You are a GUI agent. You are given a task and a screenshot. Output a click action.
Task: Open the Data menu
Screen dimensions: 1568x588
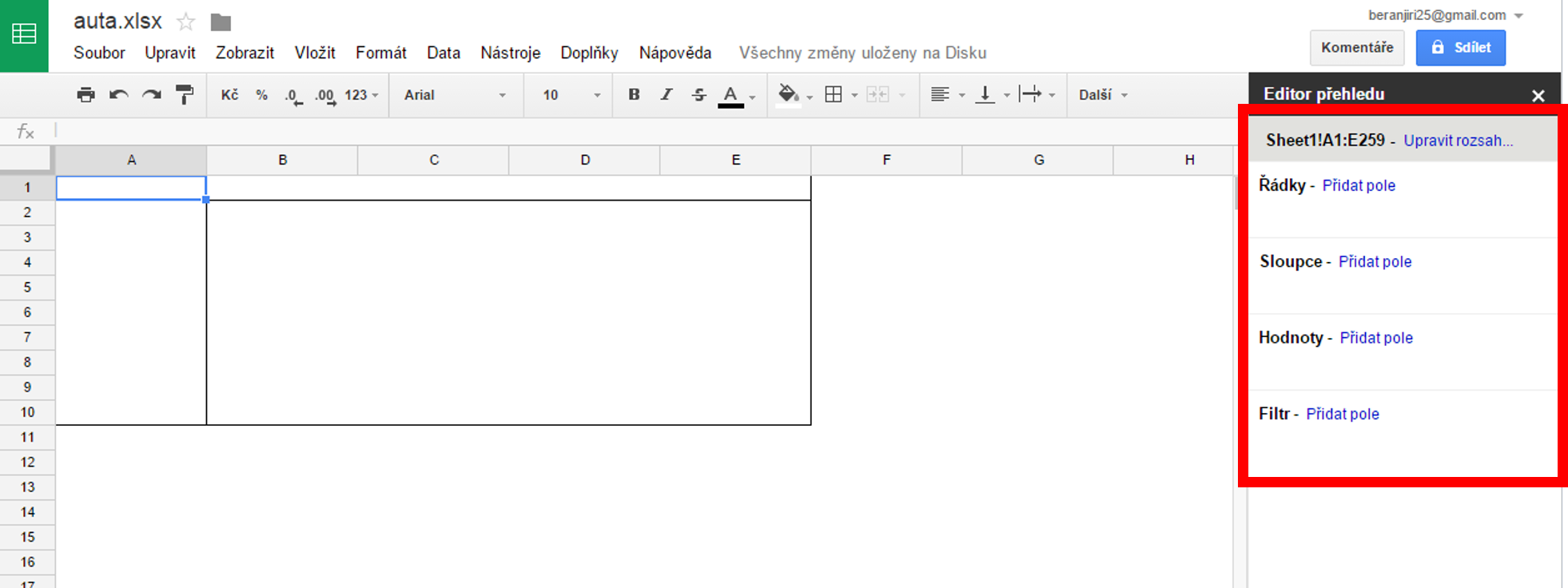click(x=444, y=53)
